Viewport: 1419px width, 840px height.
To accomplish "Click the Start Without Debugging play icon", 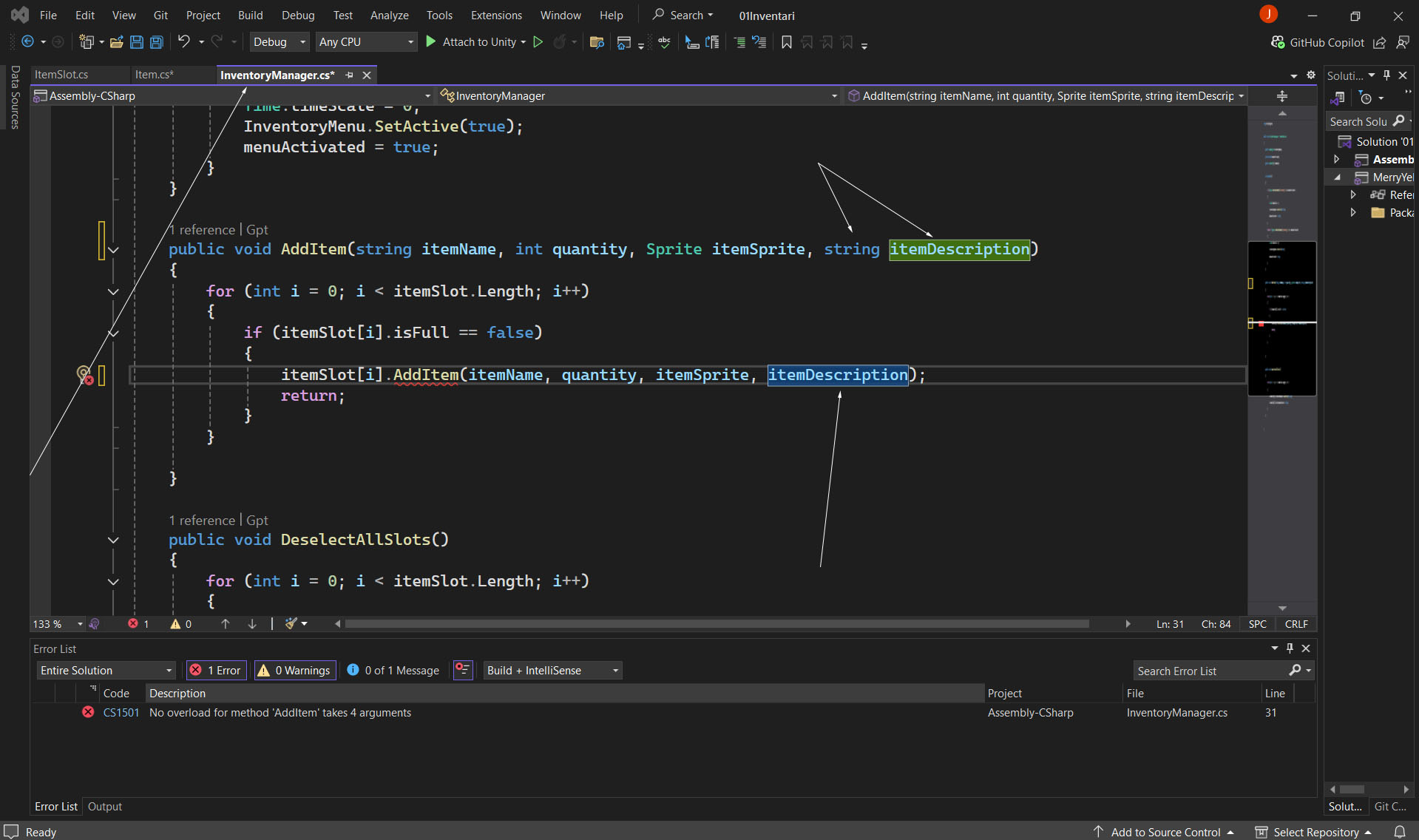I will [x=538, y=42].
